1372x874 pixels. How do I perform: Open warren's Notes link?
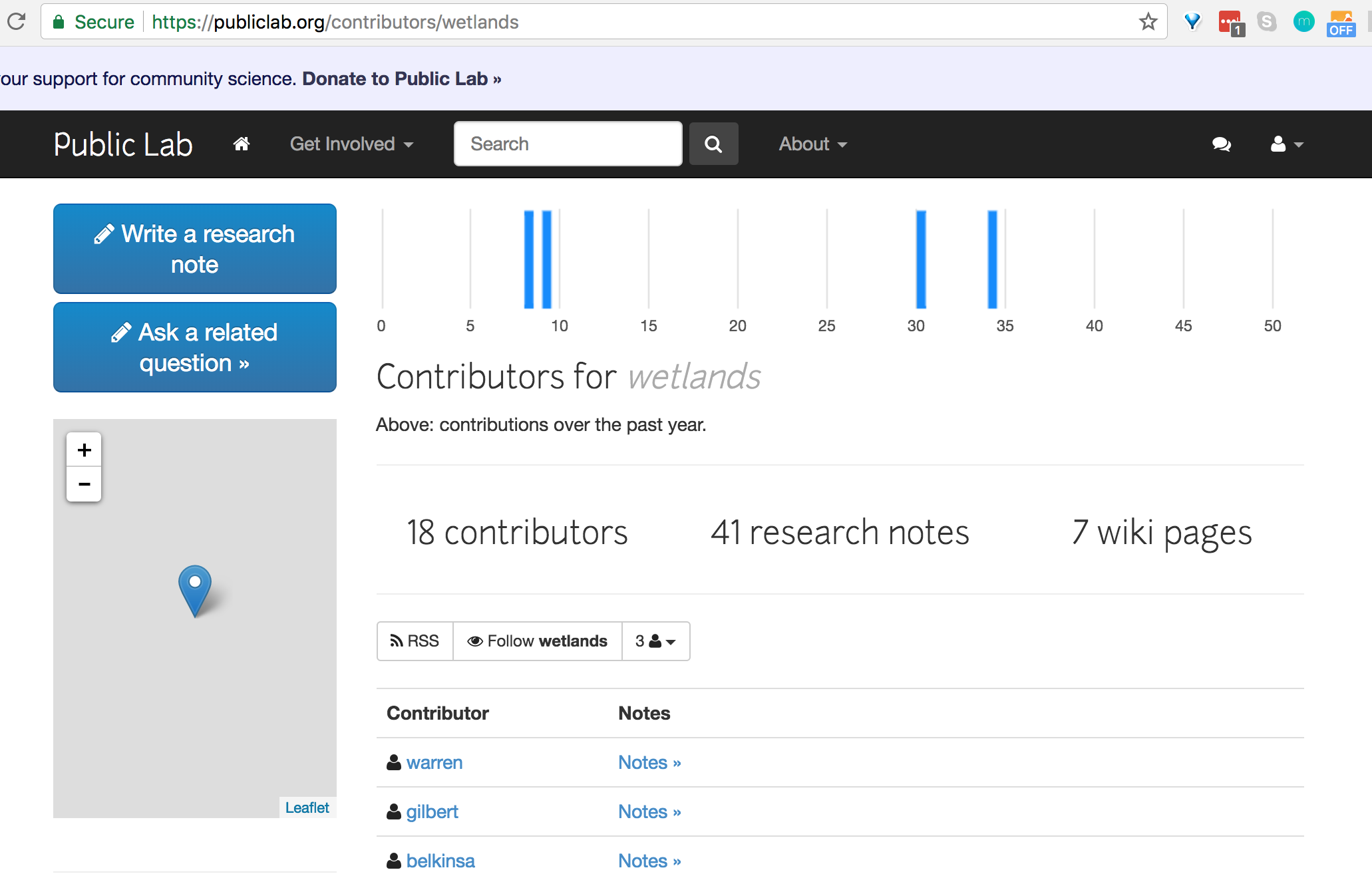pos(649,762)
